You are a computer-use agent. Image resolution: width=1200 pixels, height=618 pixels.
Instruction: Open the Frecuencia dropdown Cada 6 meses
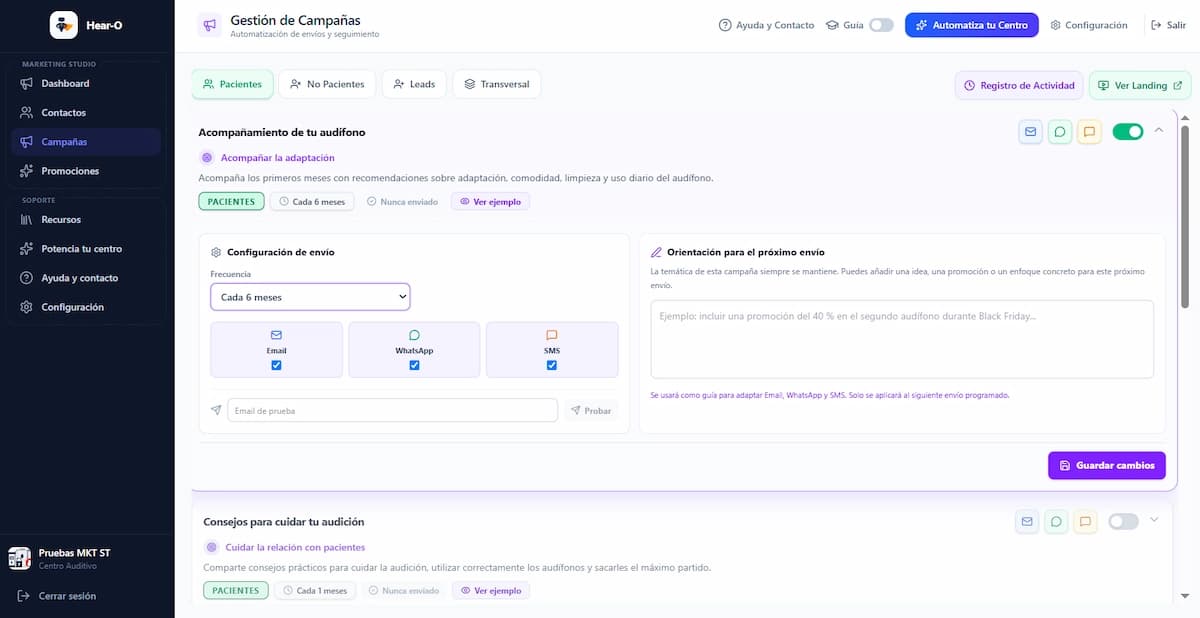click(x=310, y=297)
